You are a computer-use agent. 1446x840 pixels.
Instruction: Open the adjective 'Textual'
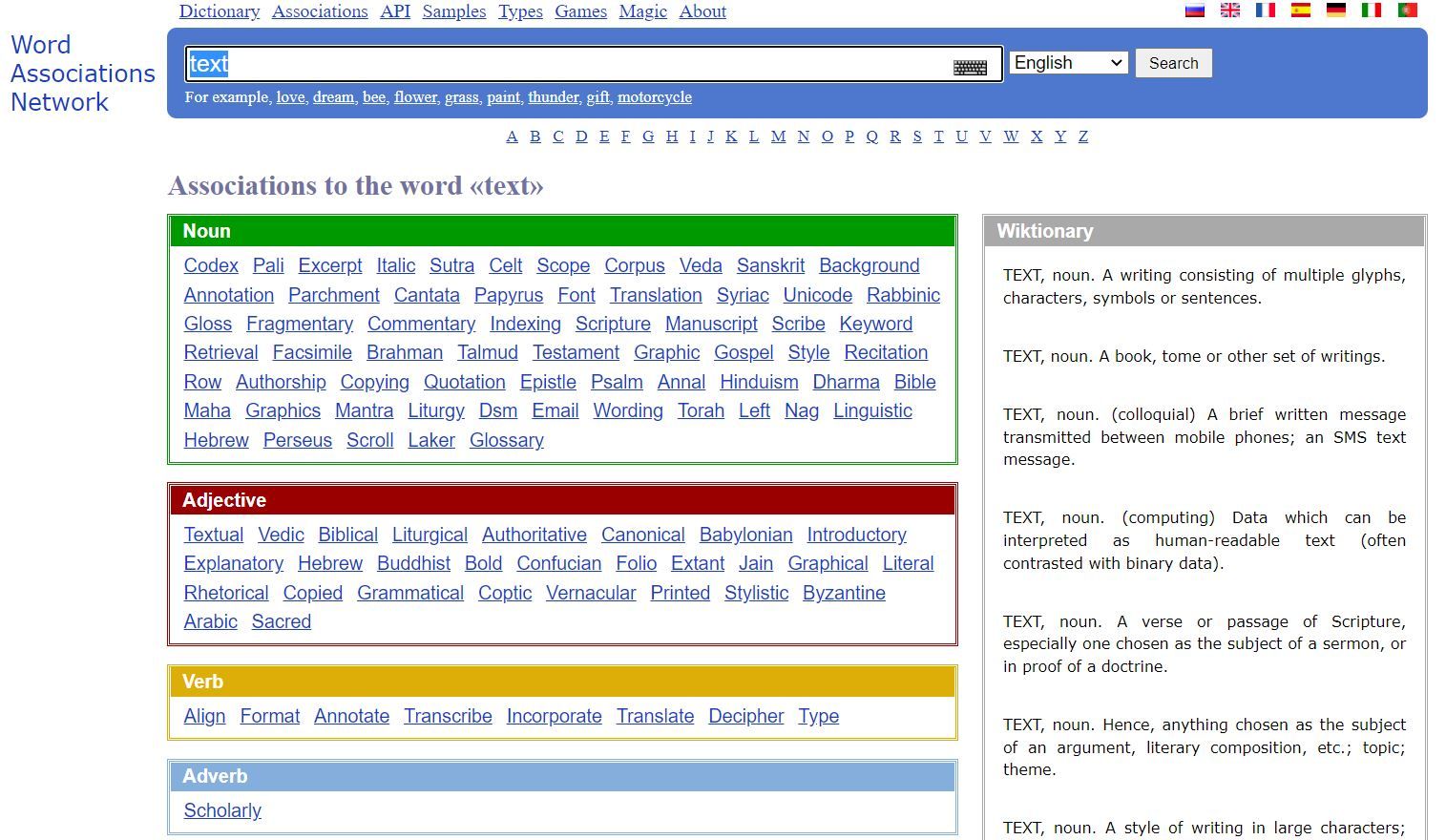click(x=214, y=535)
